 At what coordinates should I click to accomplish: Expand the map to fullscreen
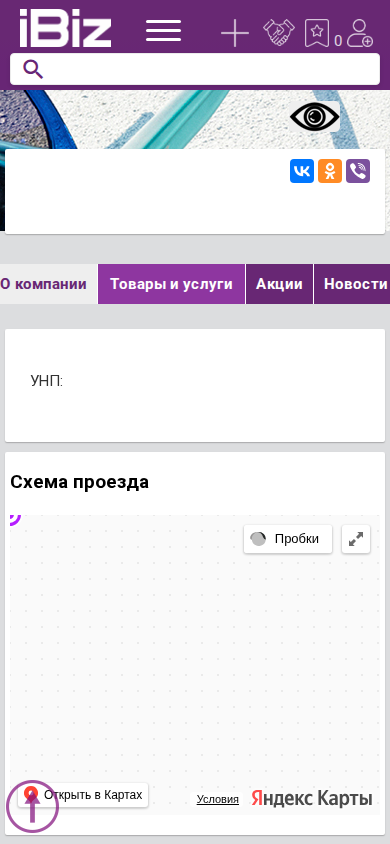tap(356, 539)
